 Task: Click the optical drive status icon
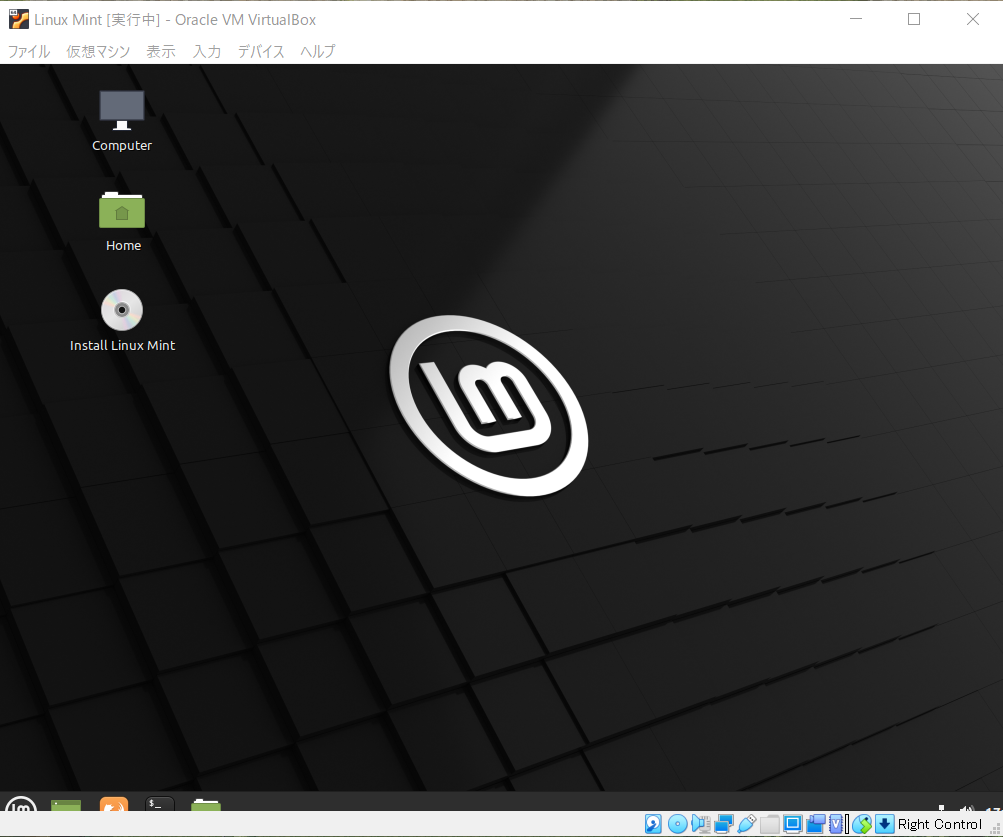click(x=677, y=824)
